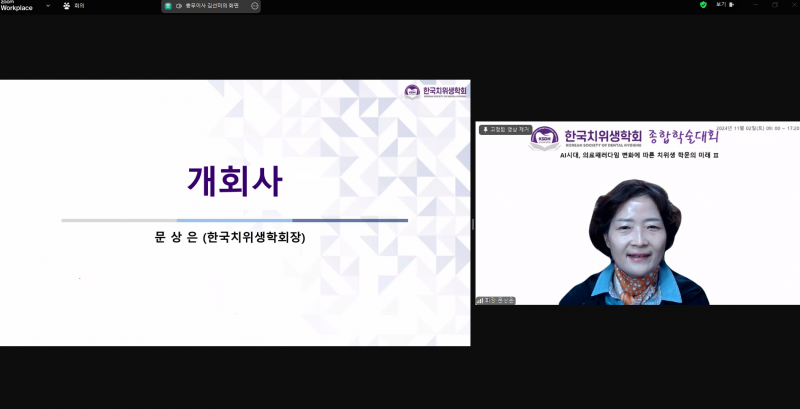Click the divider handle between slide and video

473,225
